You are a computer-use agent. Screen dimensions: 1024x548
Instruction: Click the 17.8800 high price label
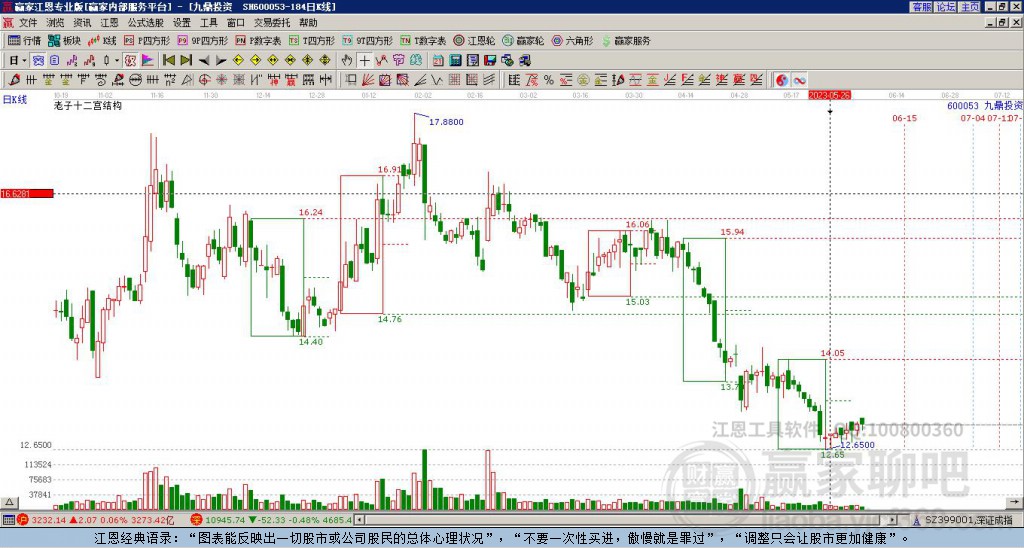point(446,122)
